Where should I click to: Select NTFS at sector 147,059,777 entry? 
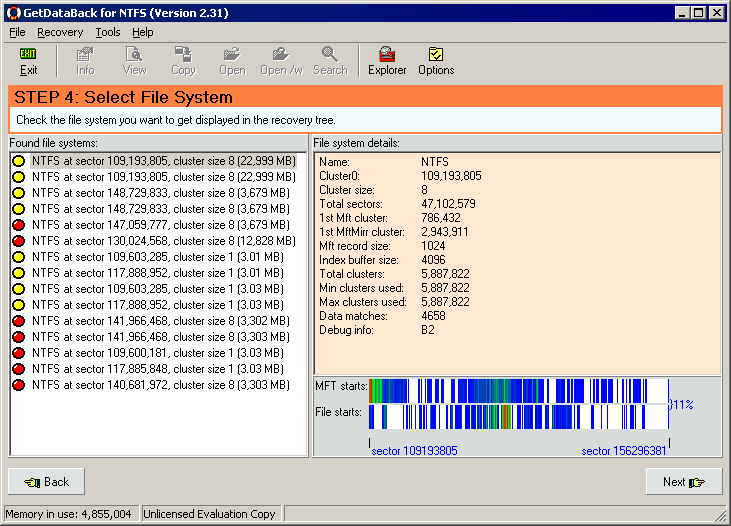pyautogui.click(x=160, y=225)
